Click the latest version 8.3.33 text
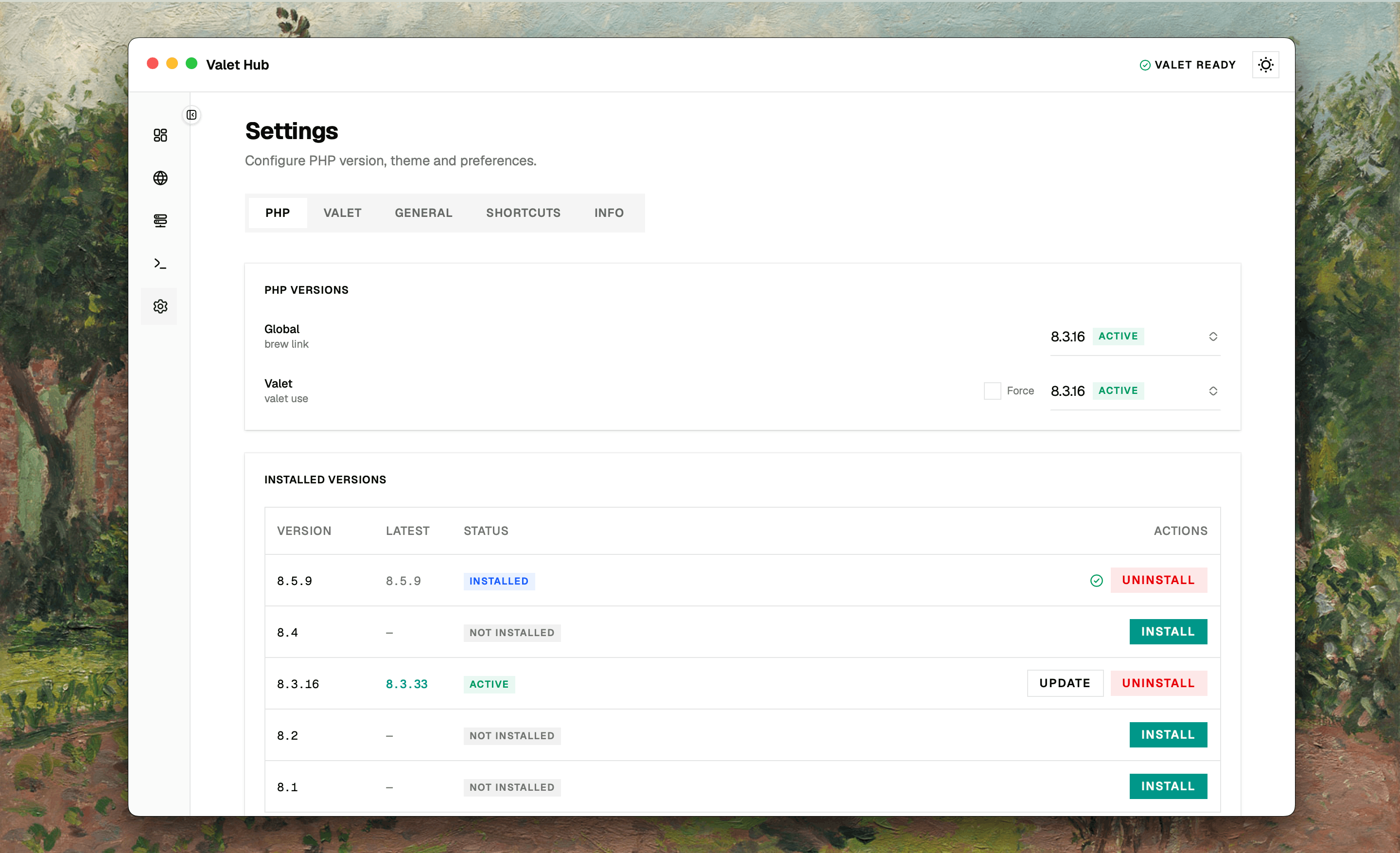The height and width of the screenshot is (853, 1400). [x=407, y=684]
